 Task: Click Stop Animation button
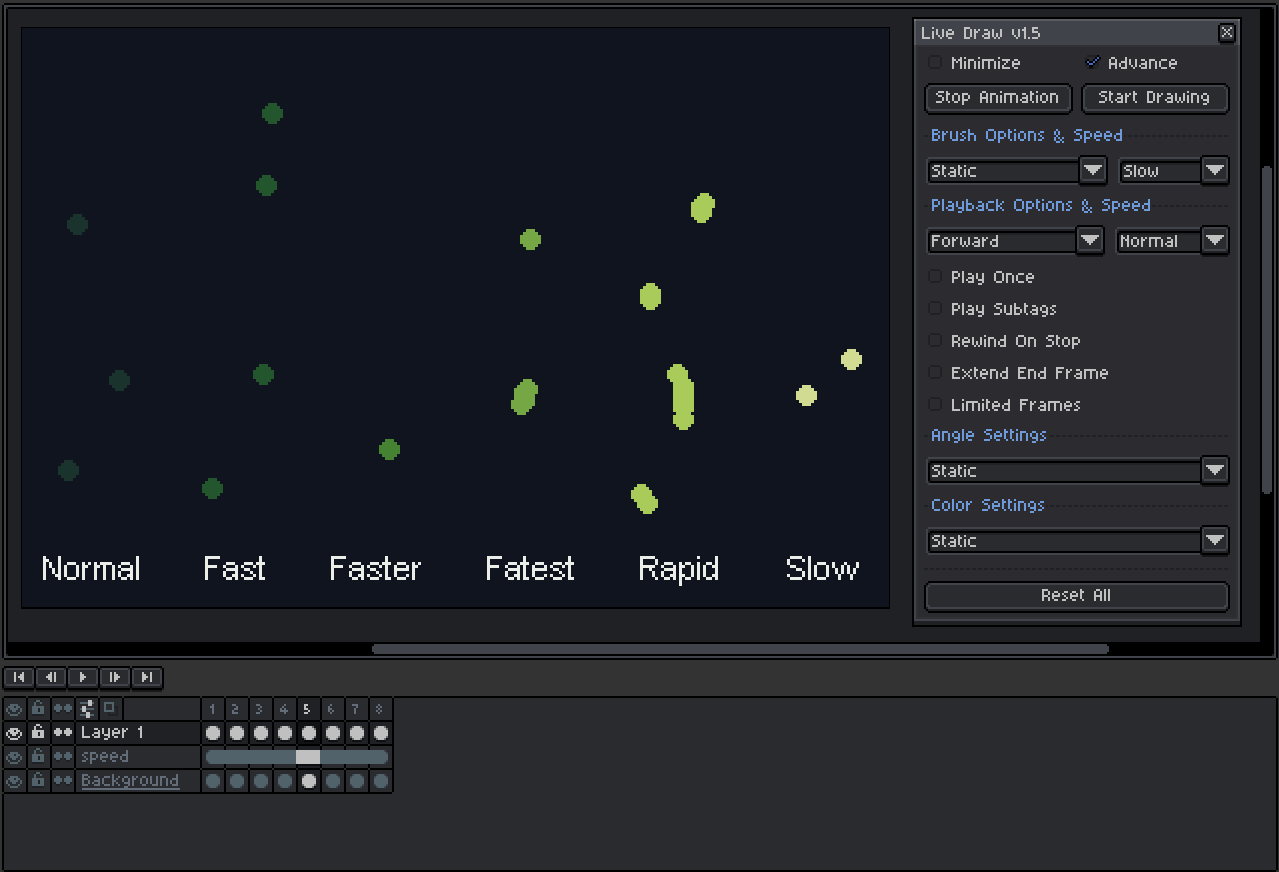998,98
